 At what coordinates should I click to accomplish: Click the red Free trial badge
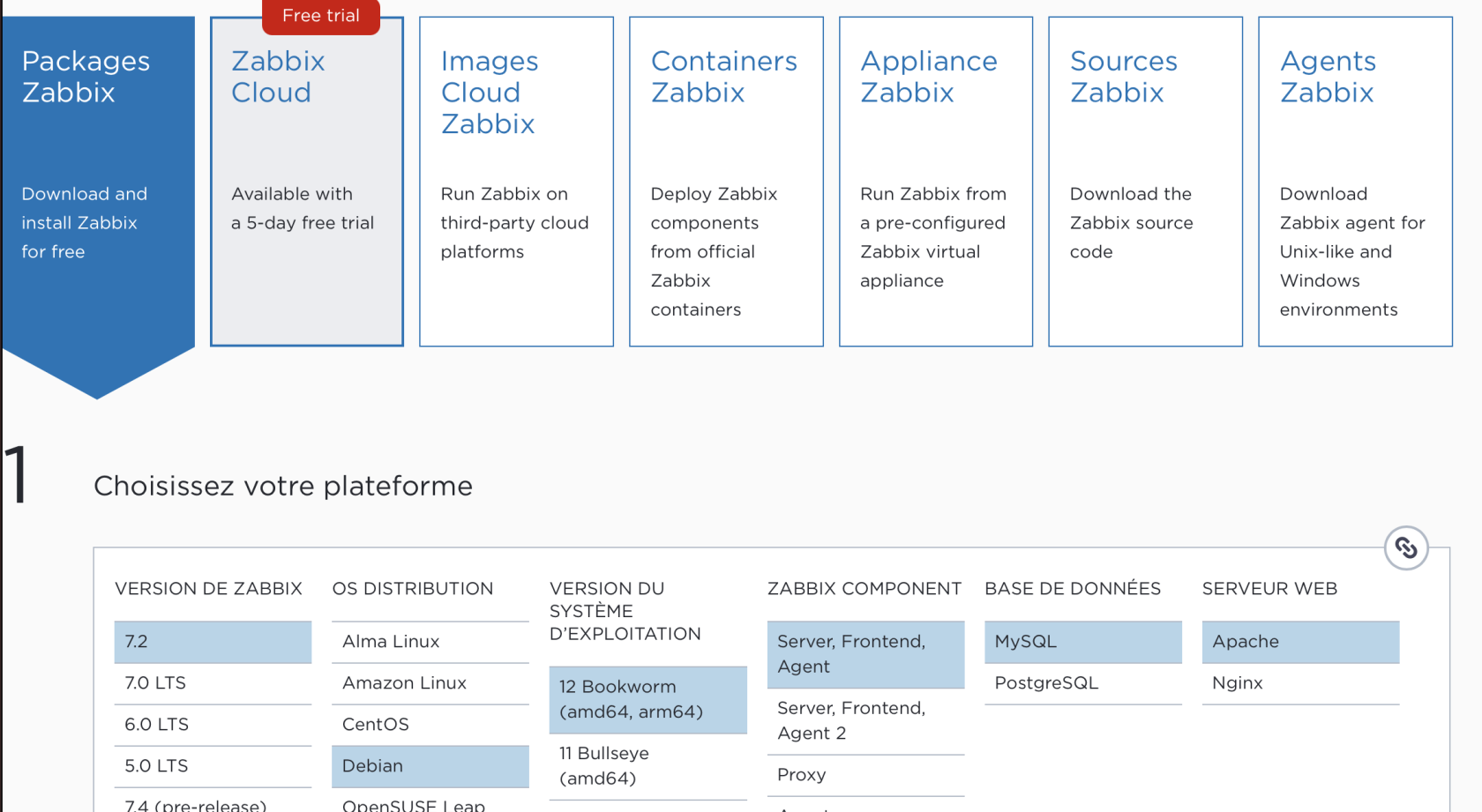click(321, 16)
